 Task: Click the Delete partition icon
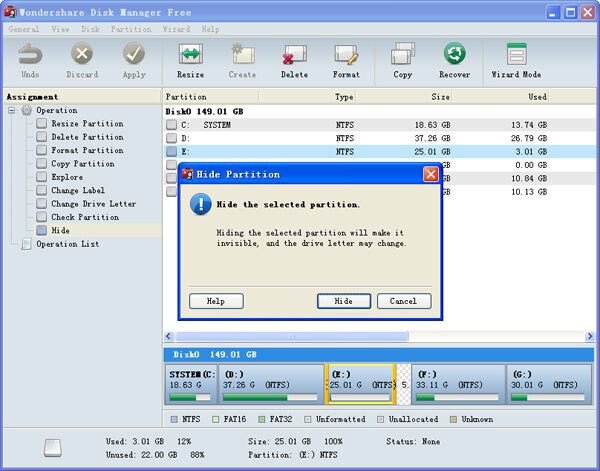(x=294, y=54)
